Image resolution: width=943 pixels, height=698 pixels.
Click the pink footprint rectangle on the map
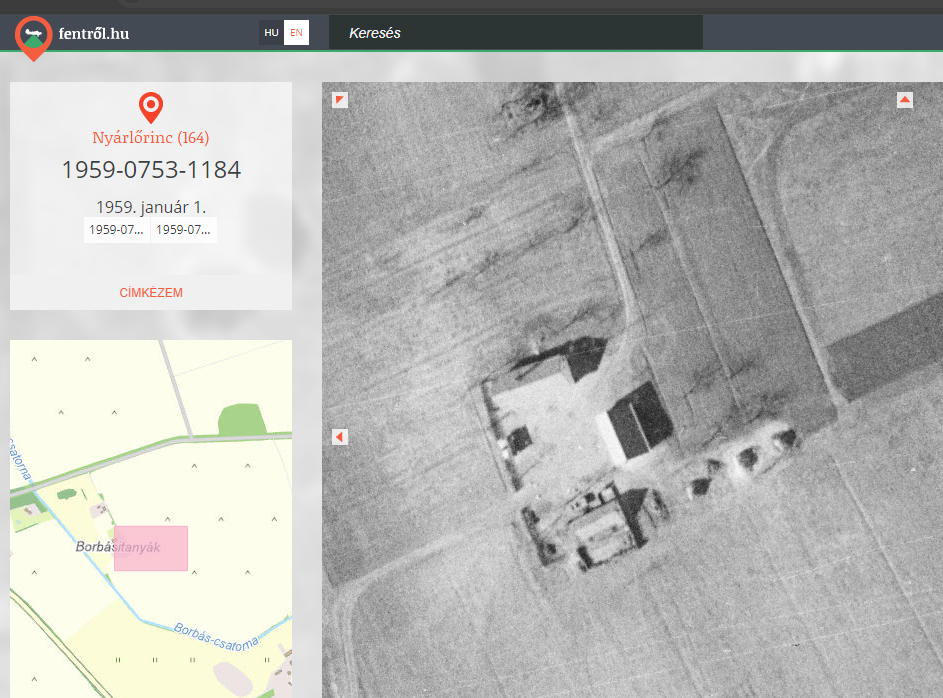151,548
